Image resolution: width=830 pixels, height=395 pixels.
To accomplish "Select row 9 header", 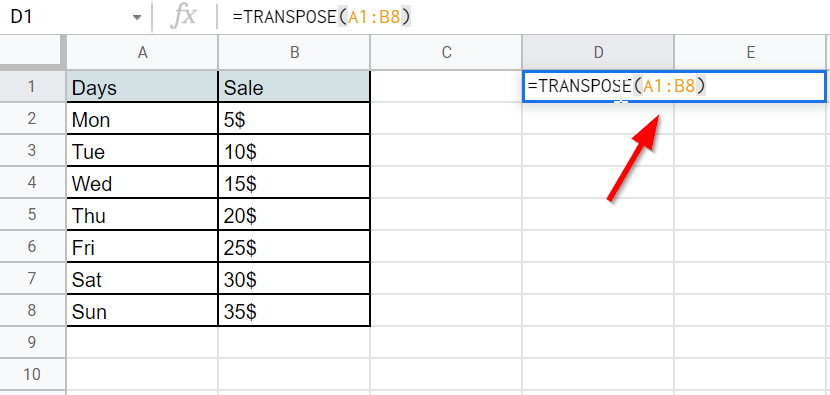I will click(32, 342).
